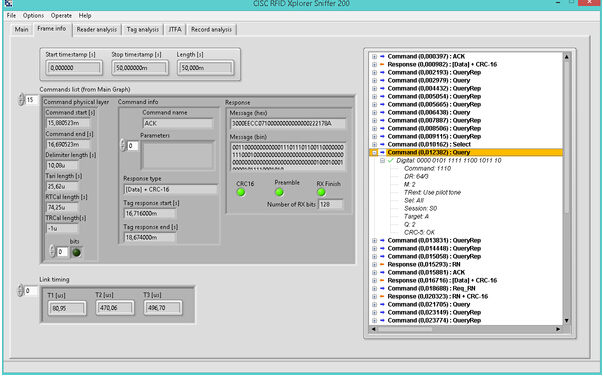
Task: Click the Stop timestamp field
Action: coord(140,68)
